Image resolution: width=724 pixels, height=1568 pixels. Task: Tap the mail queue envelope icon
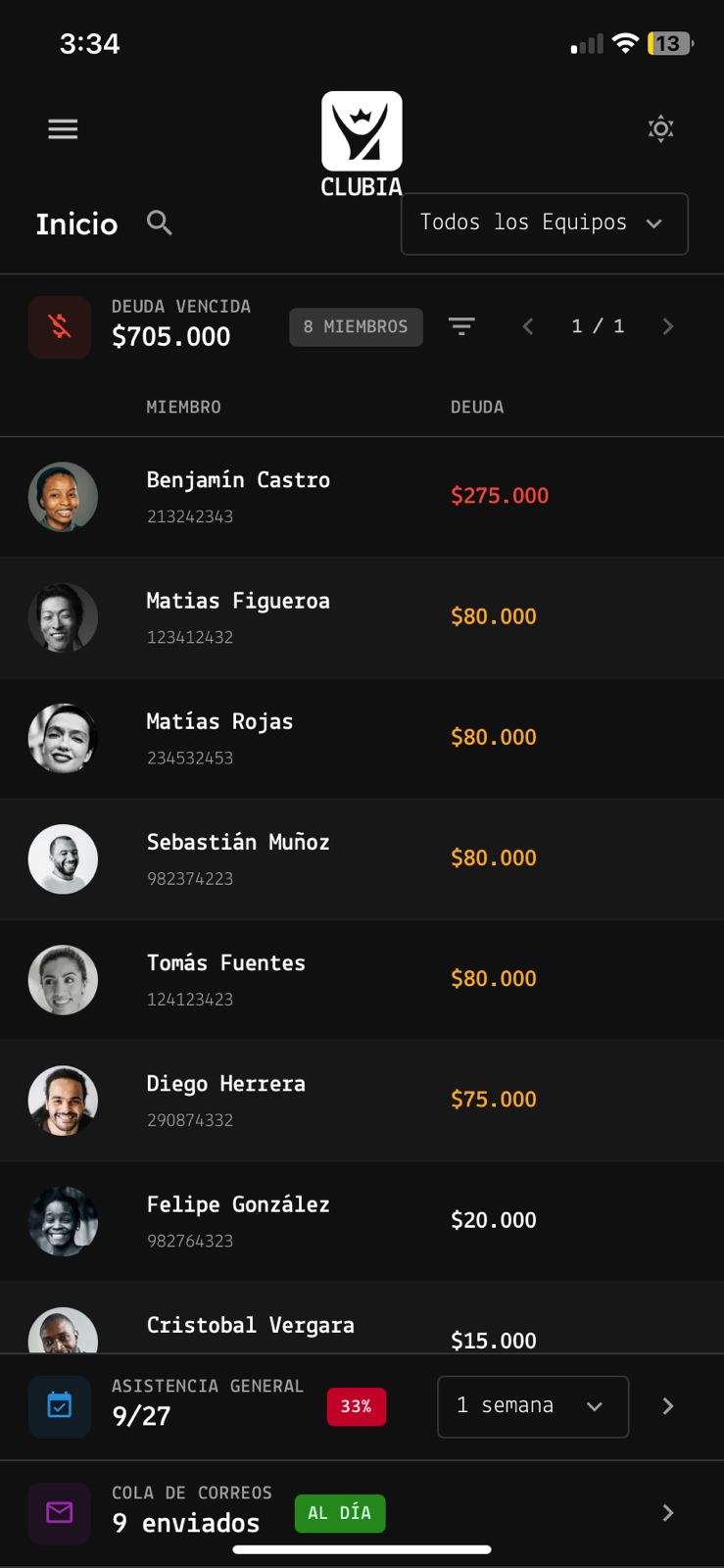point(60,1513)
